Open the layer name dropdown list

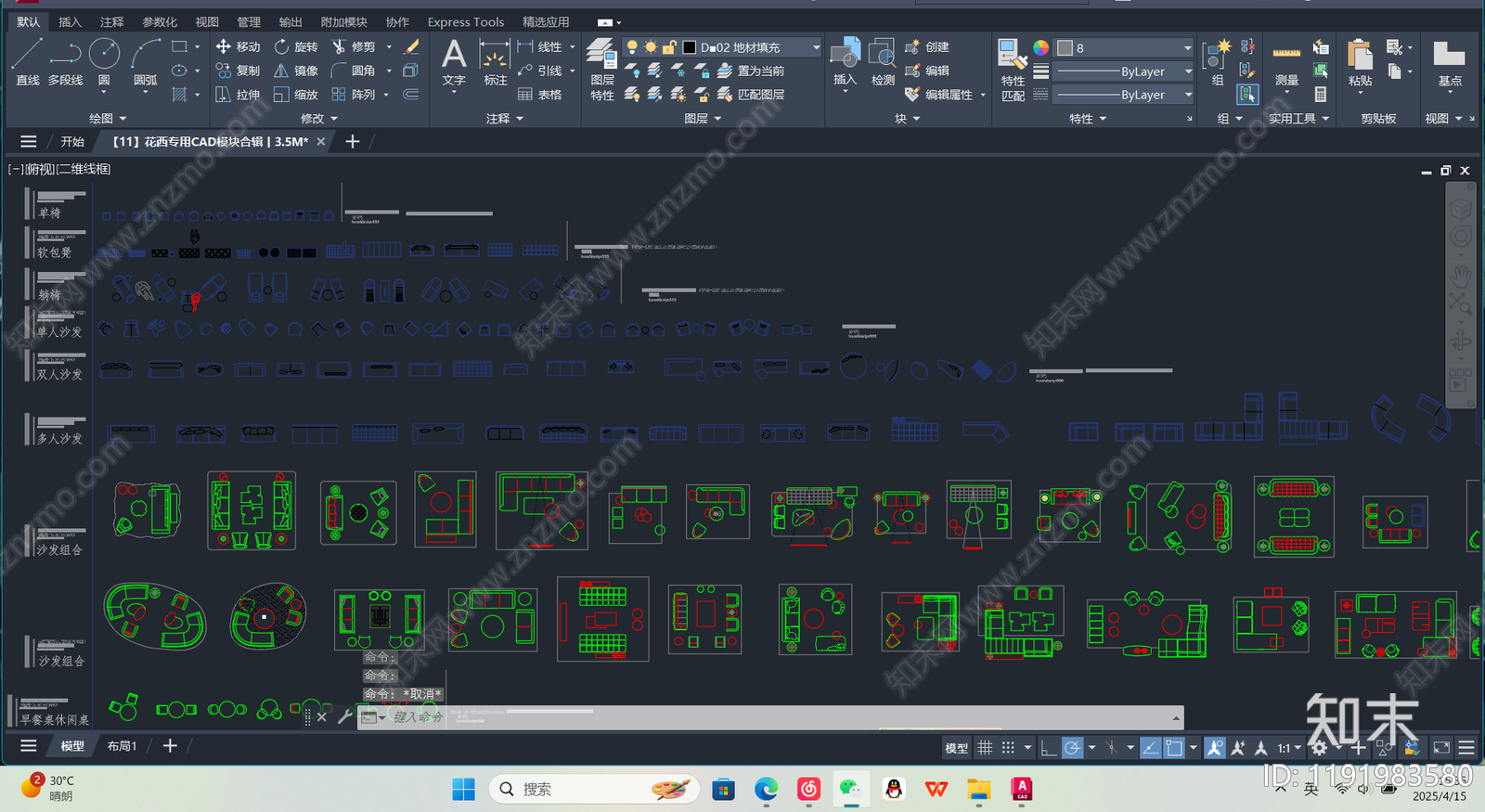click(x=816, y=47)
